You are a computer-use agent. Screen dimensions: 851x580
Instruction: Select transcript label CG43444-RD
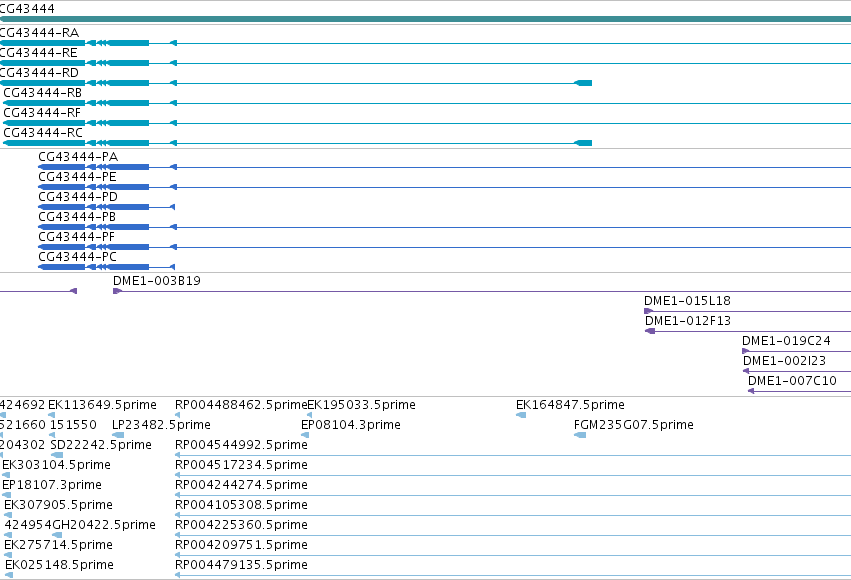(39, 73)
